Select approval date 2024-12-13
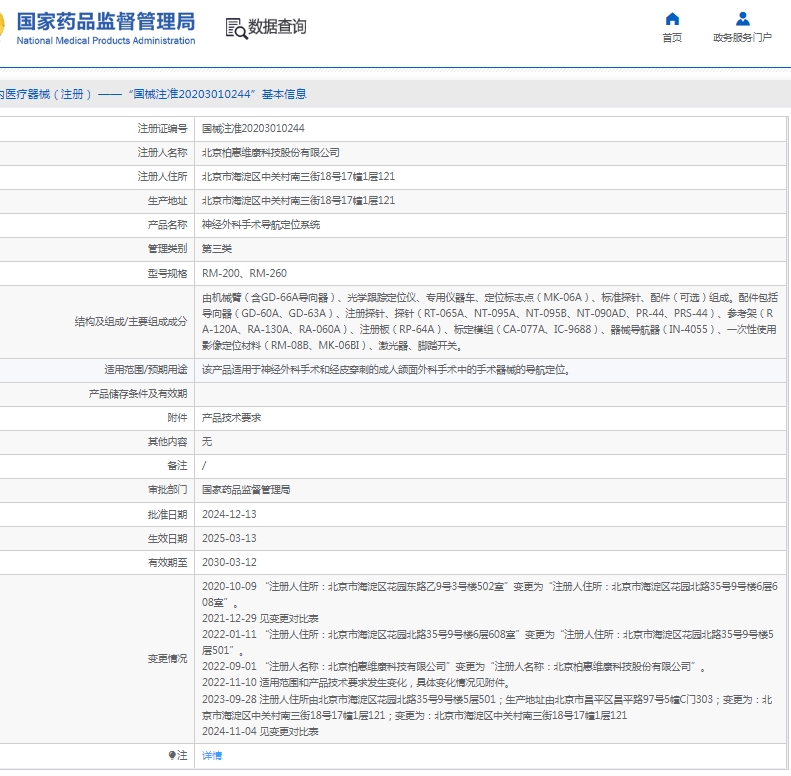Image resolution: width=791 pixels, height=776 pixels. point(229,514)
